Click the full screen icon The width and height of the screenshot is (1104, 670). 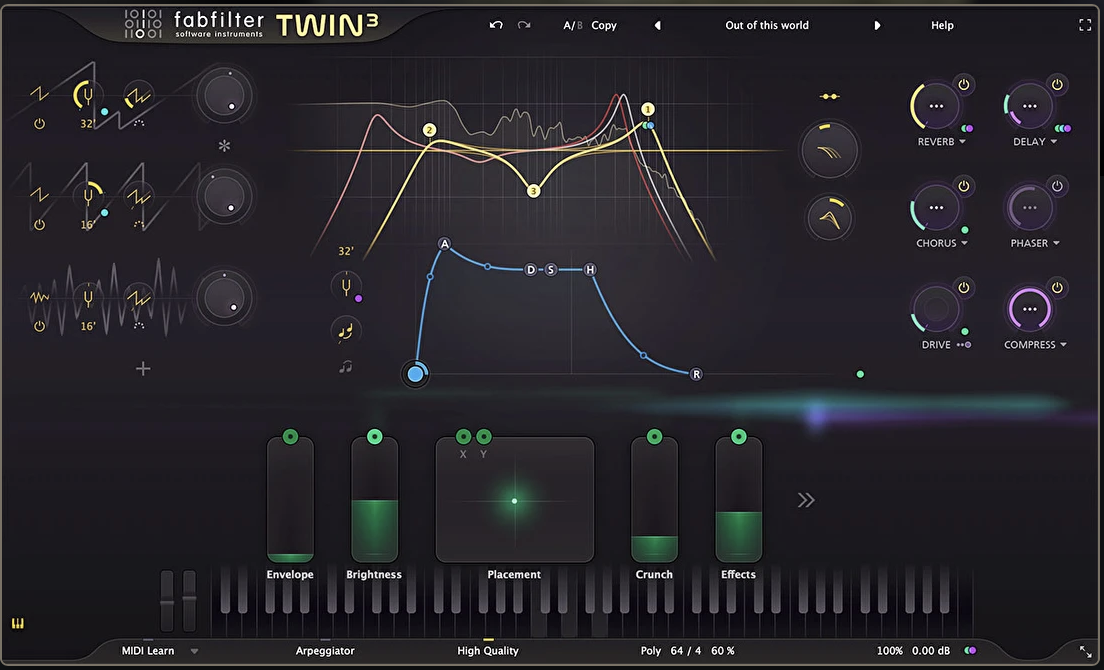1085,25
